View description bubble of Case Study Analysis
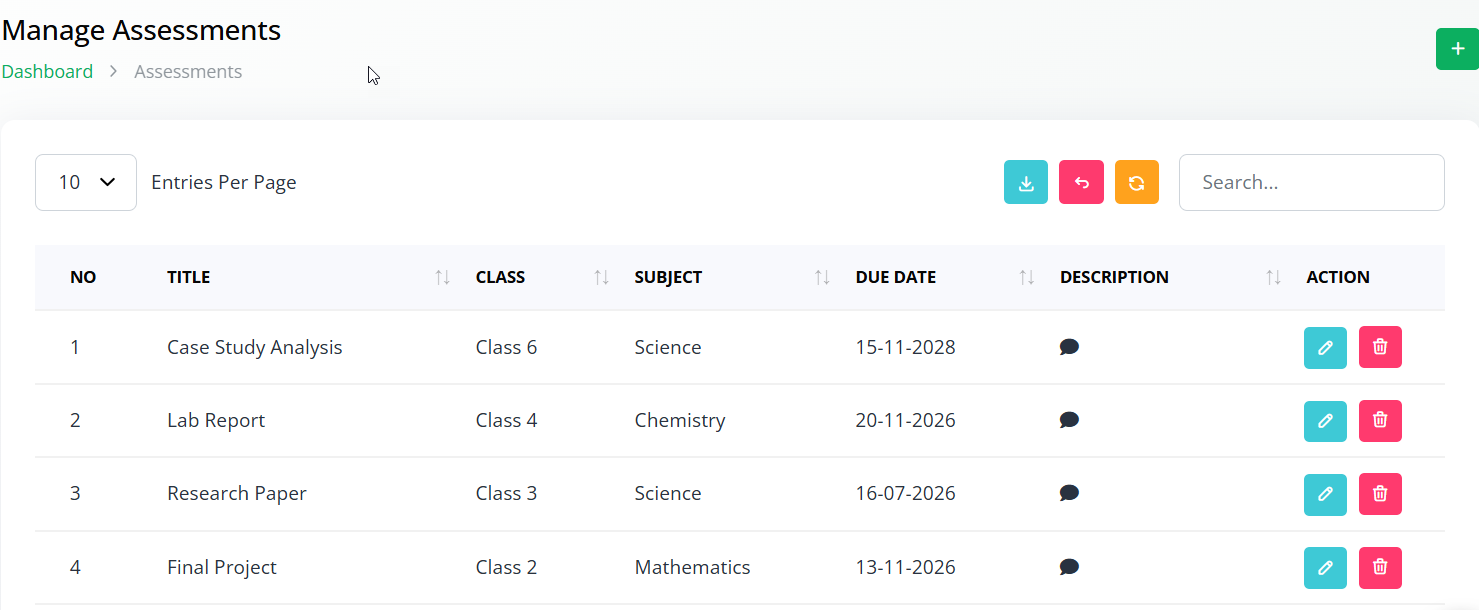The height and width of the screenshot is (610, 1479). coord(1069,347)
